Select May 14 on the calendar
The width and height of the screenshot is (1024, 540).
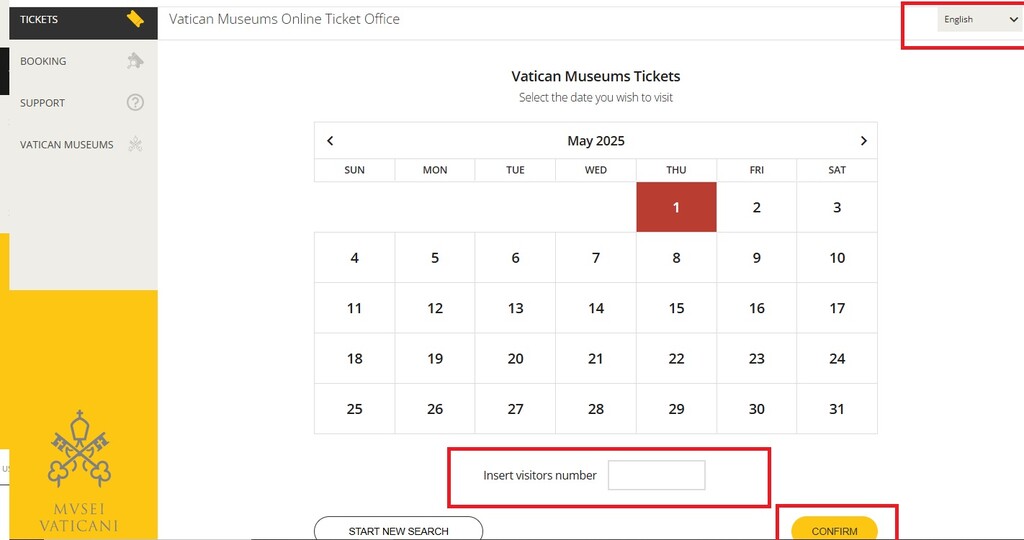tap(596, 308)
